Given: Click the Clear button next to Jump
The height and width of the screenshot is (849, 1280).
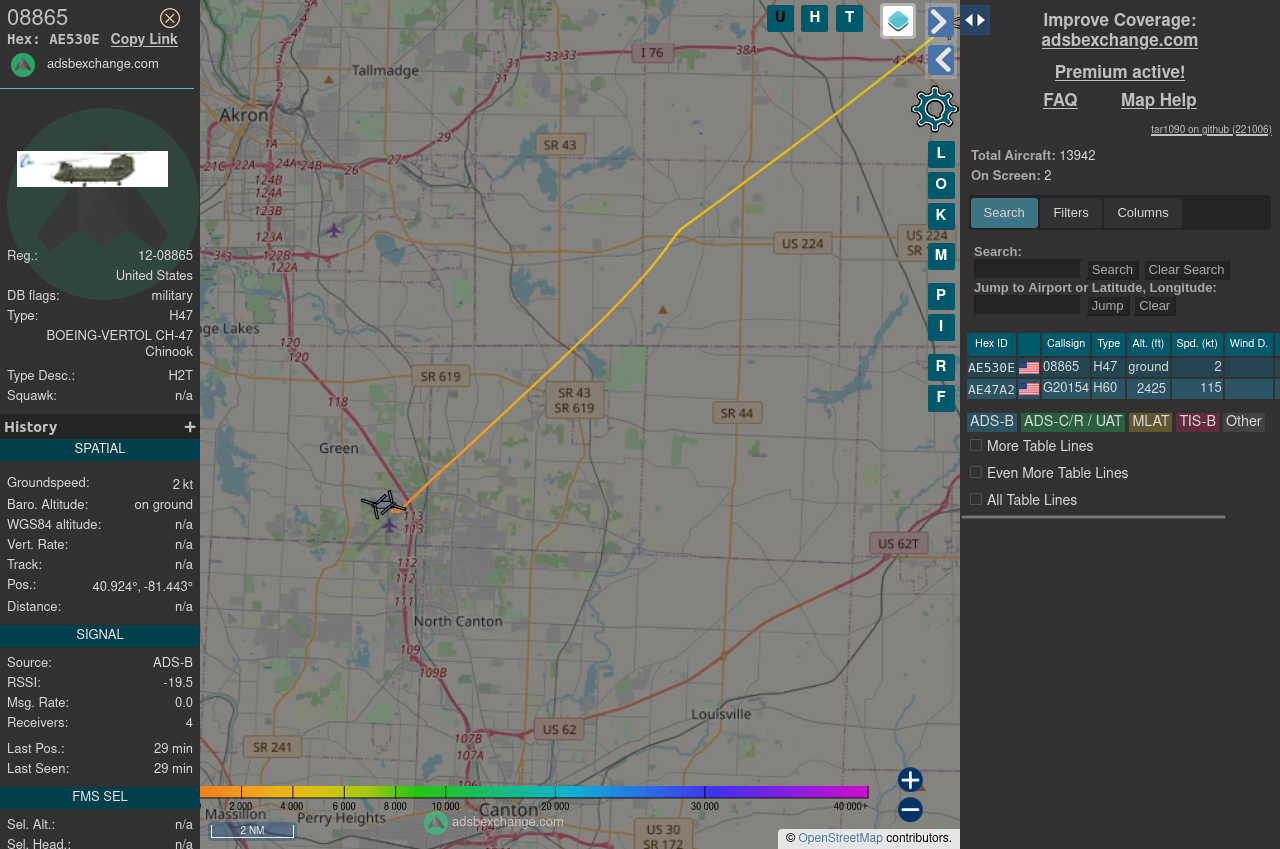Looking at the screenshot, I should pos(1154,306).
